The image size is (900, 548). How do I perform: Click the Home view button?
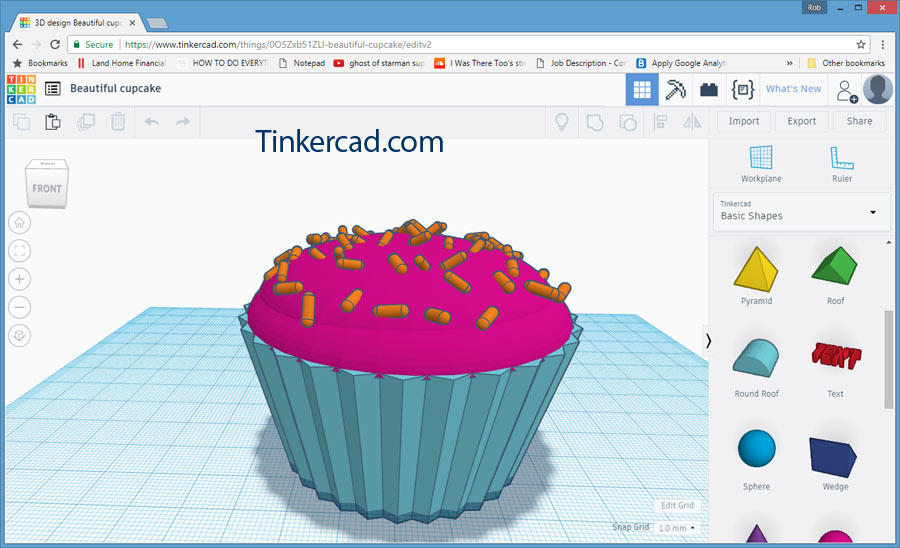click(x=21, y=222)
